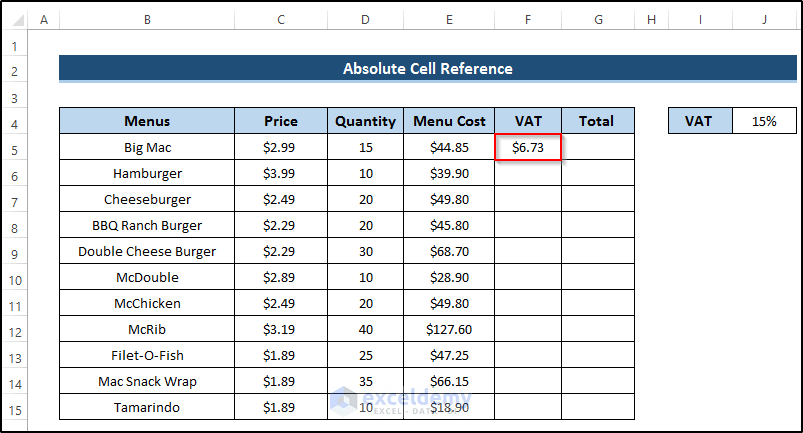Select column J header
The image size is (803, 433).
click(764, 19)
